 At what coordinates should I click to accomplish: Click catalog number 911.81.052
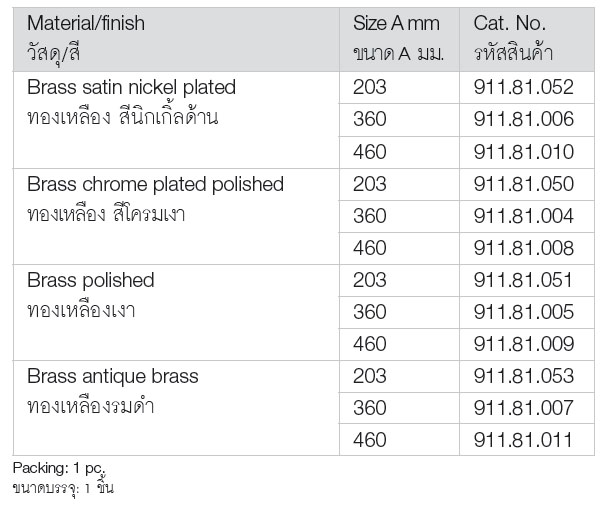523,87
